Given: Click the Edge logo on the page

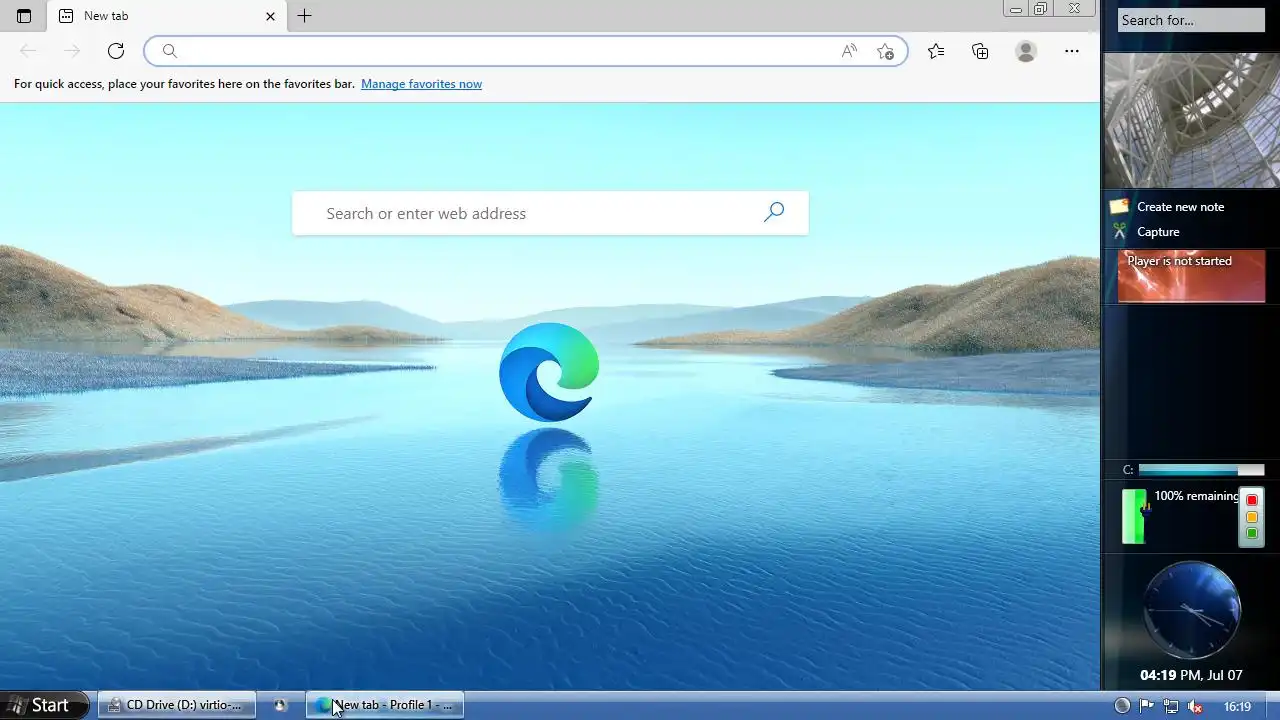Looking at the screenshot, I should pos(549,372).
